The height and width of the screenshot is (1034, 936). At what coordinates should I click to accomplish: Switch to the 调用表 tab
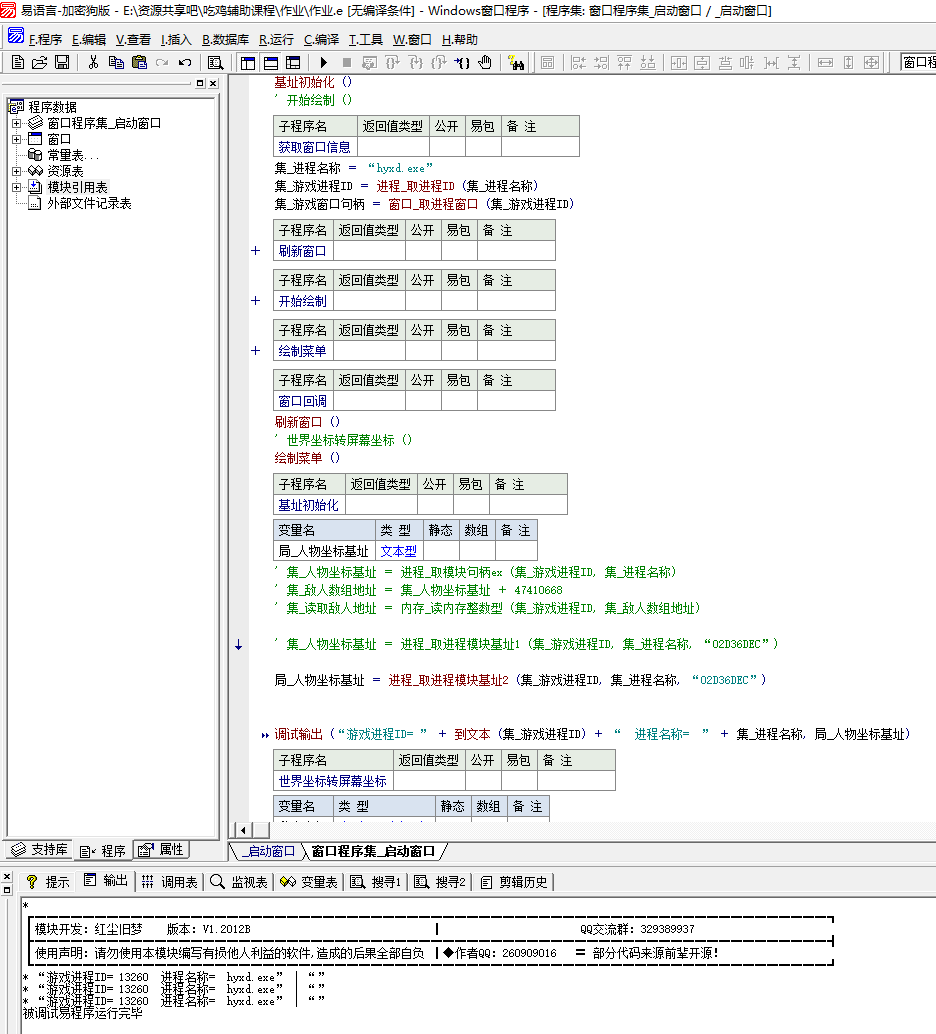(170, 882)
